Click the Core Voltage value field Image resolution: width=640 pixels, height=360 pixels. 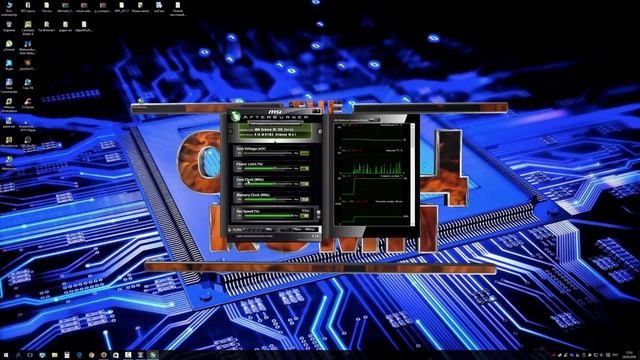coord(304,153)
